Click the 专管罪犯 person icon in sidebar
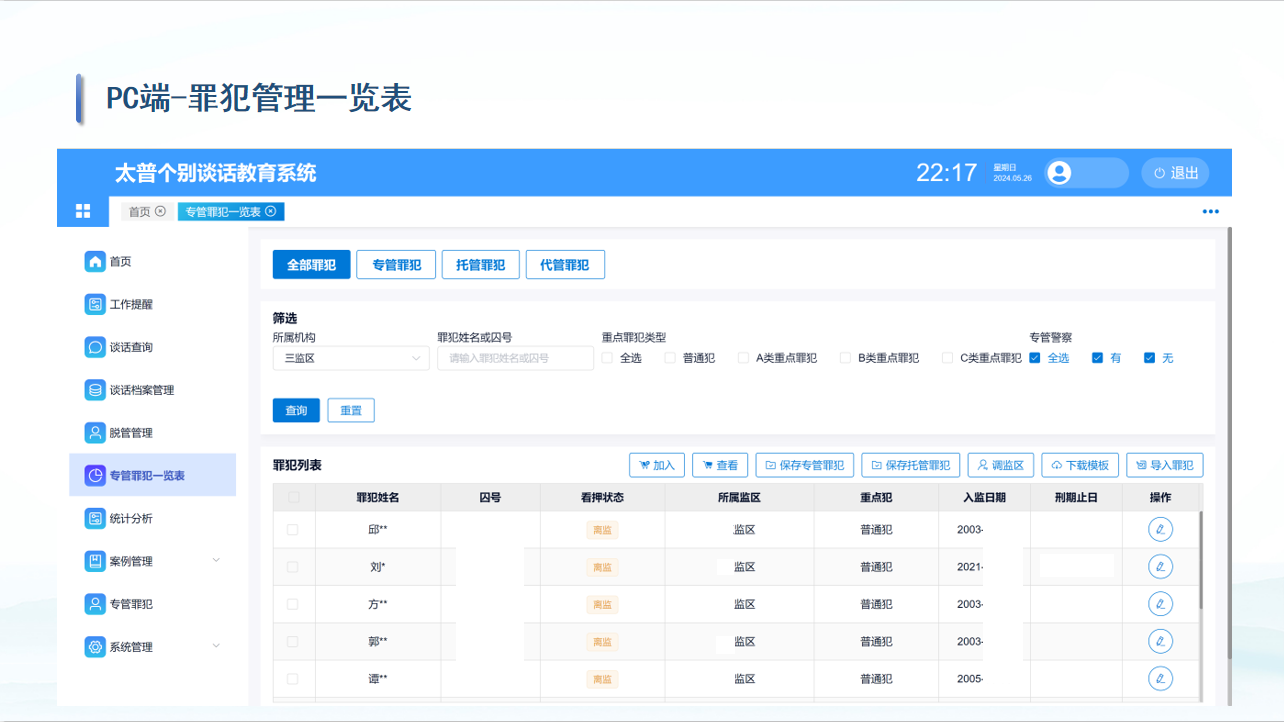 (x=95, y=604)
